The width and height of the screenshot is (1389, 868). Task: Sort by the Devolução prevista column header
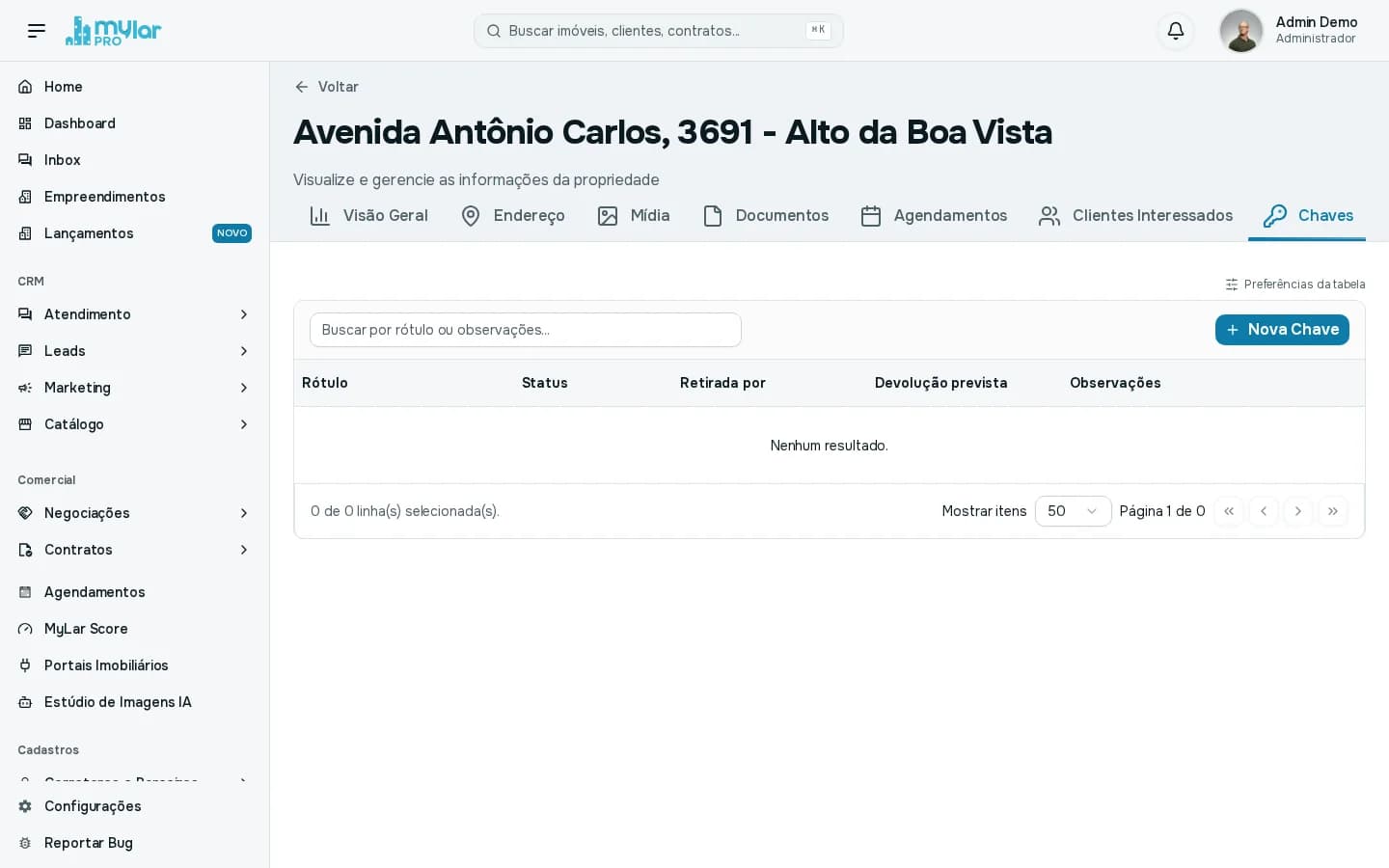pos(940,383)
